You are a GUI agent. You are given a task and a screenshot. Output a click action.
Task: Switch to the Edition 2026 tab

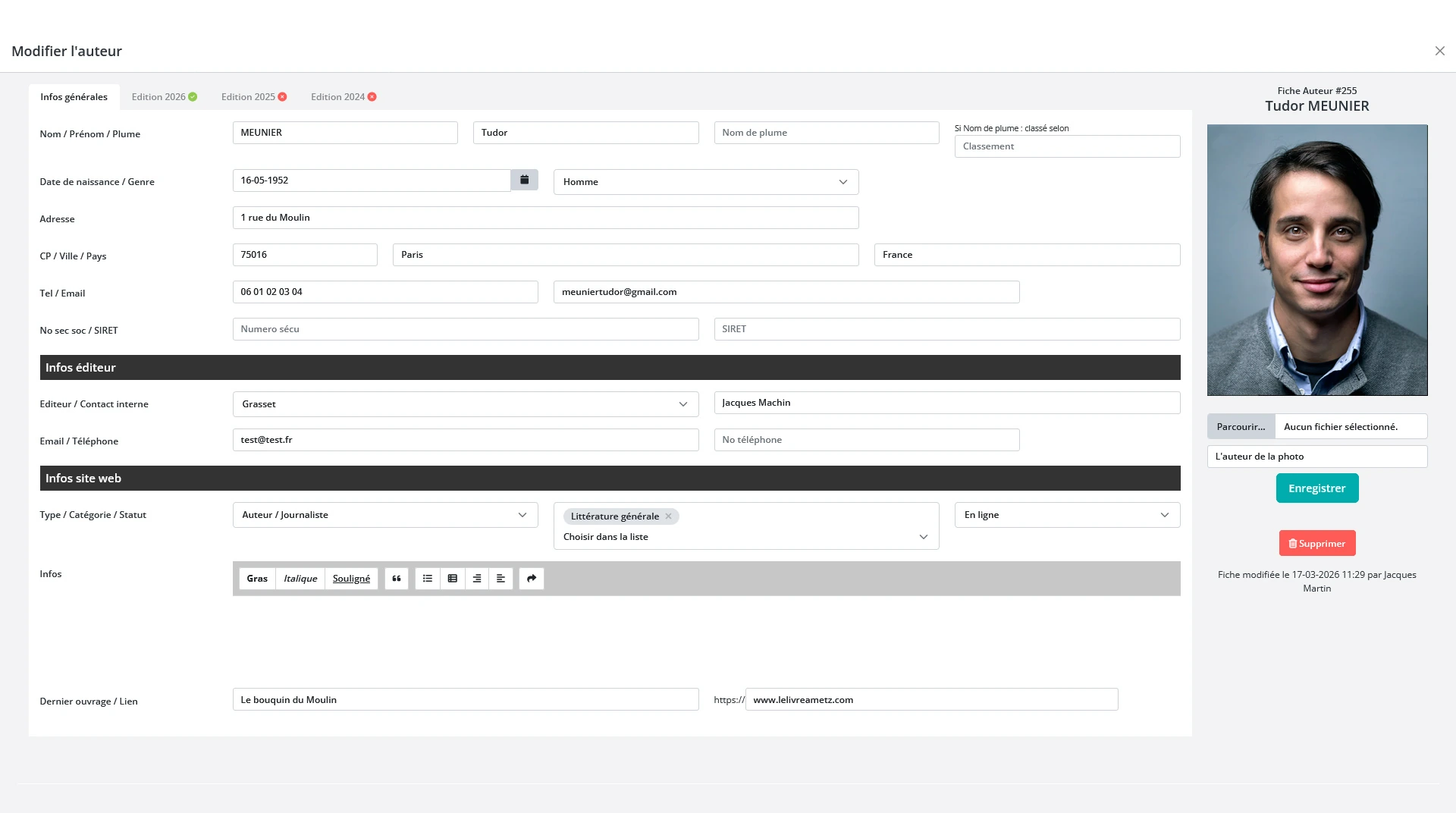click(x=164, y=97)
